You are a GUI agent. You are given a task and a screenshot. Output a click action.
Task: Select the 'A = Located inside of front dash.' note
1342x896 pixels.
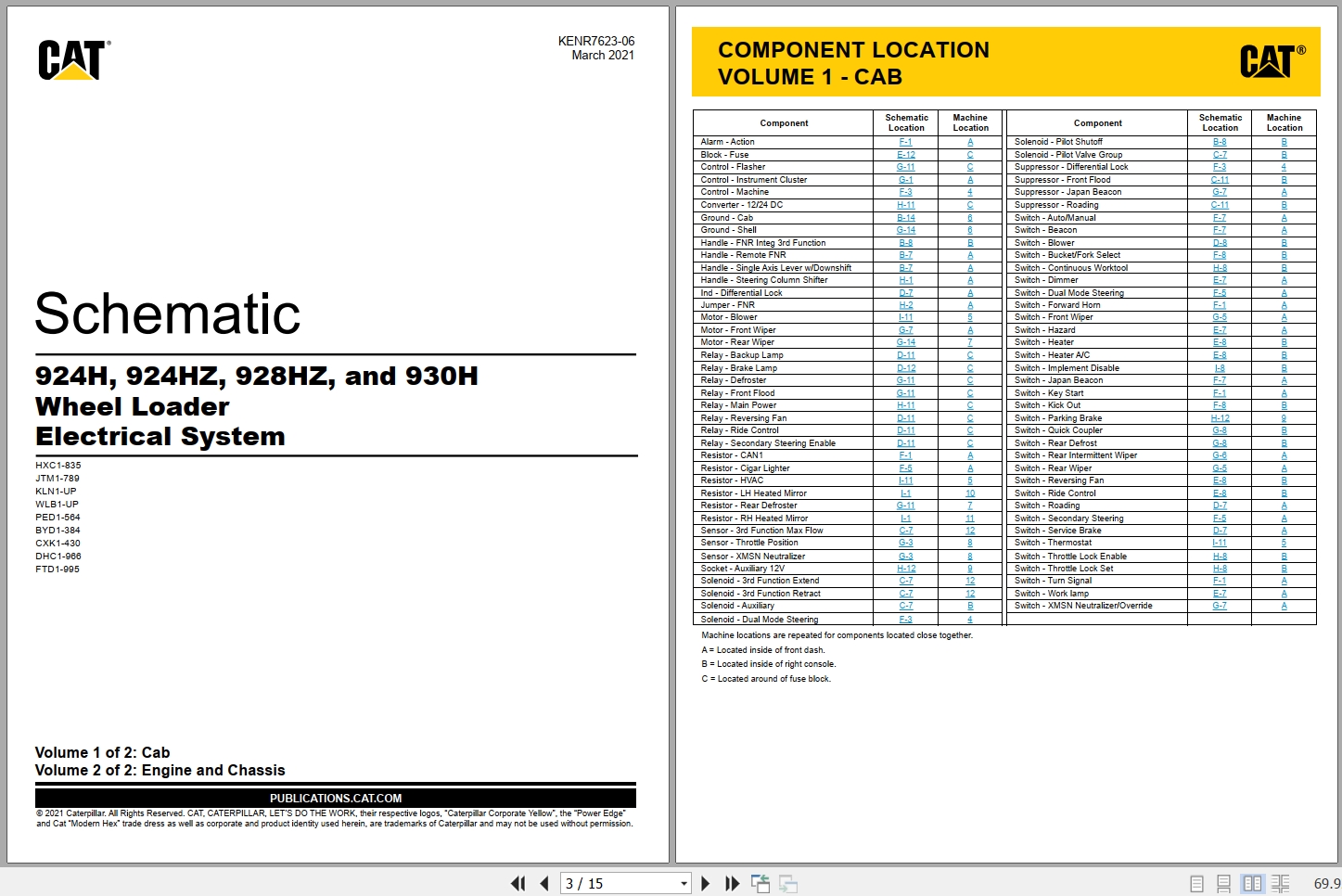point(763,650)
